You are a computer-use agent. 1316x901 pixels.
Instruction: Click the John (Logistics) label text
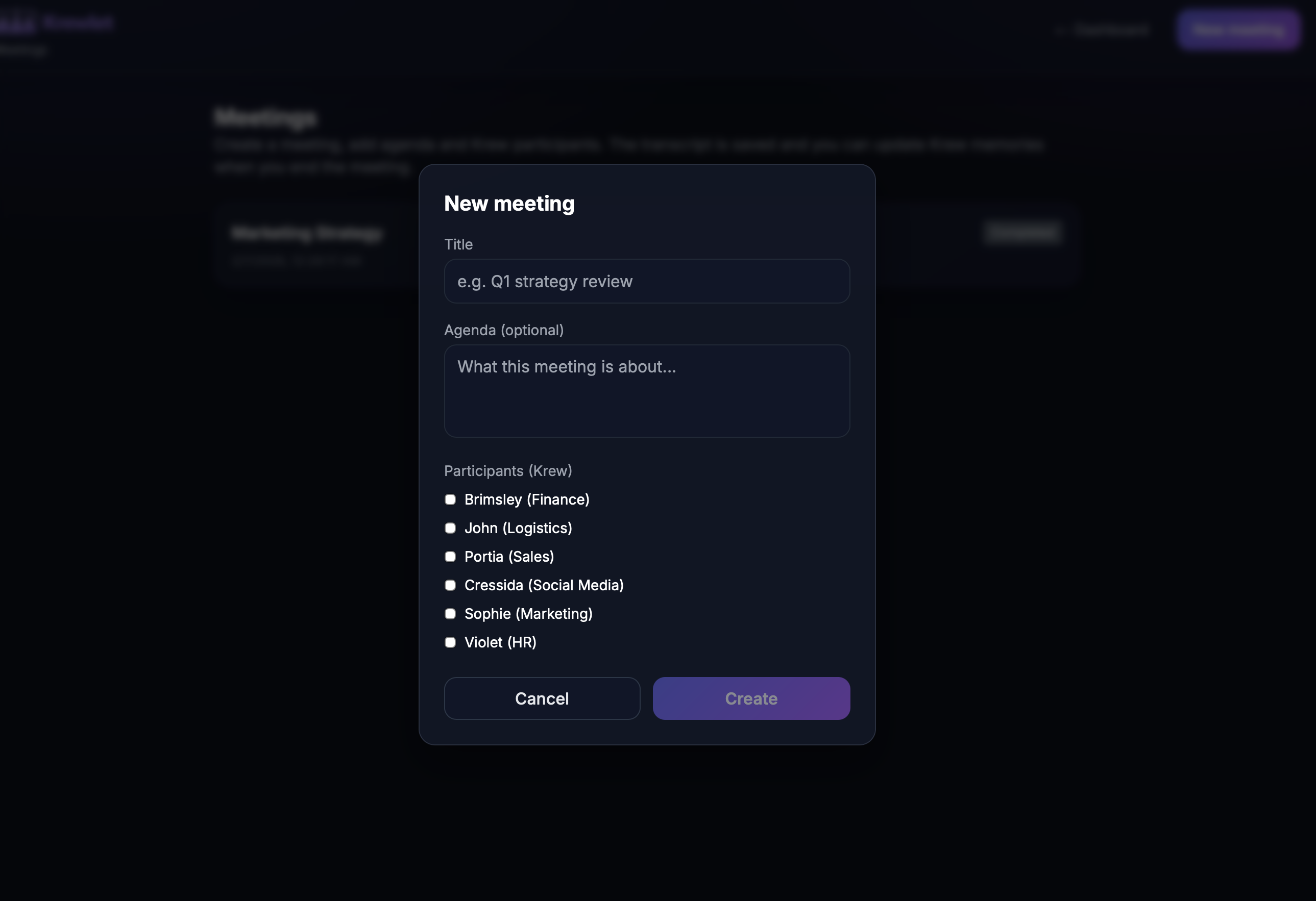point(518,528)
